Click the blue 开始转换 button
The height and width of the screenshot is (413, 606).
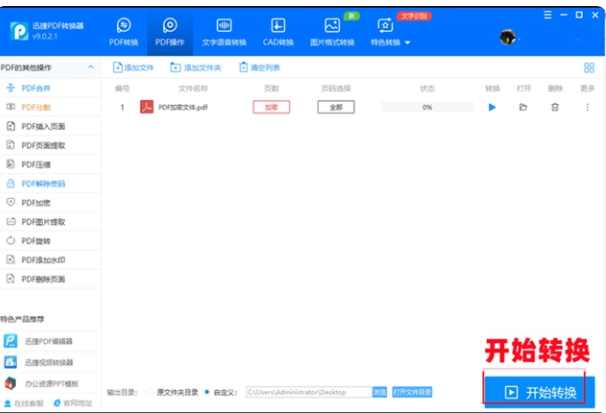(x=540, y=392)
